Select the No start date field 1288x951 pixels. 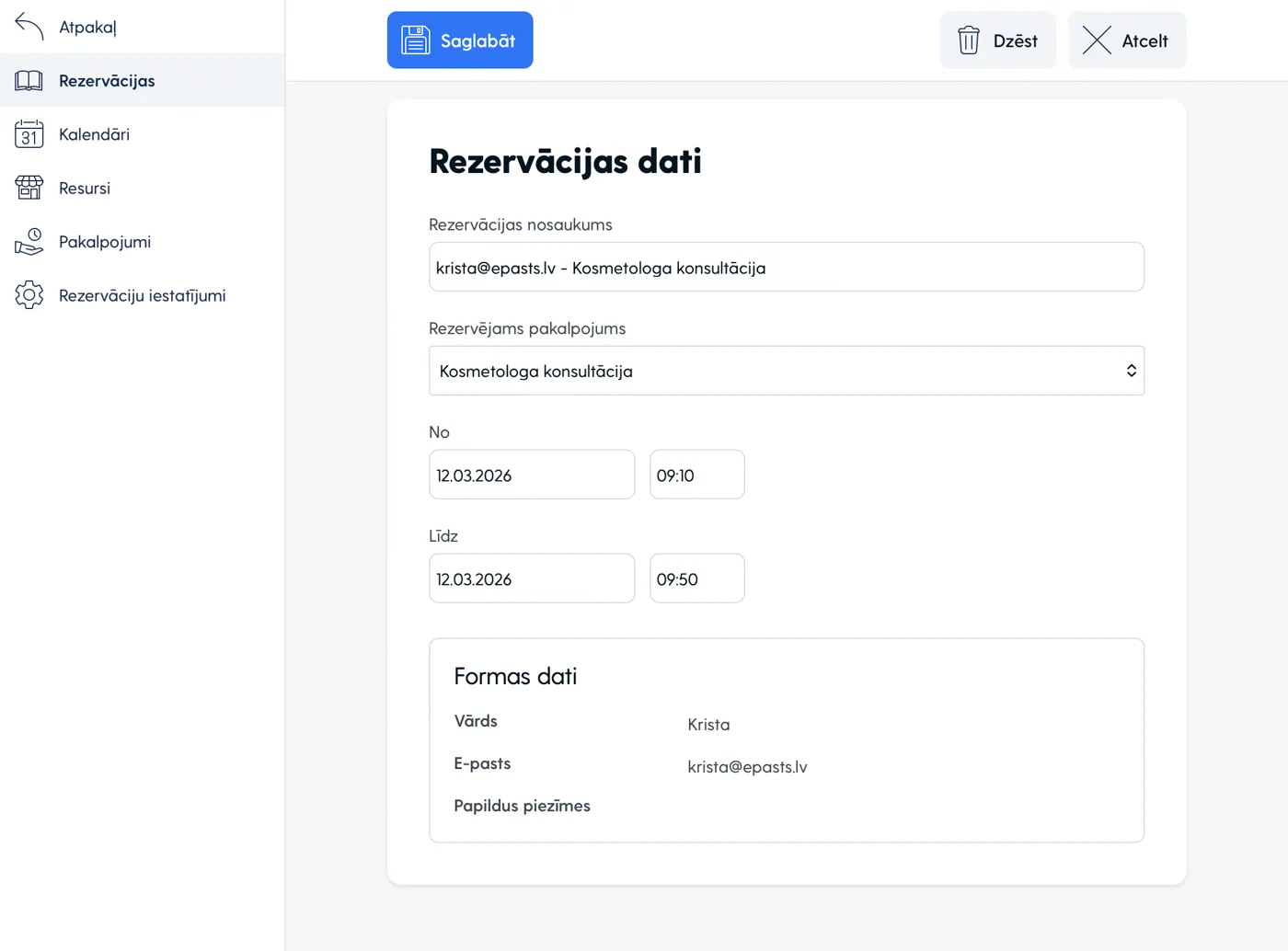(x=532, y=475)
